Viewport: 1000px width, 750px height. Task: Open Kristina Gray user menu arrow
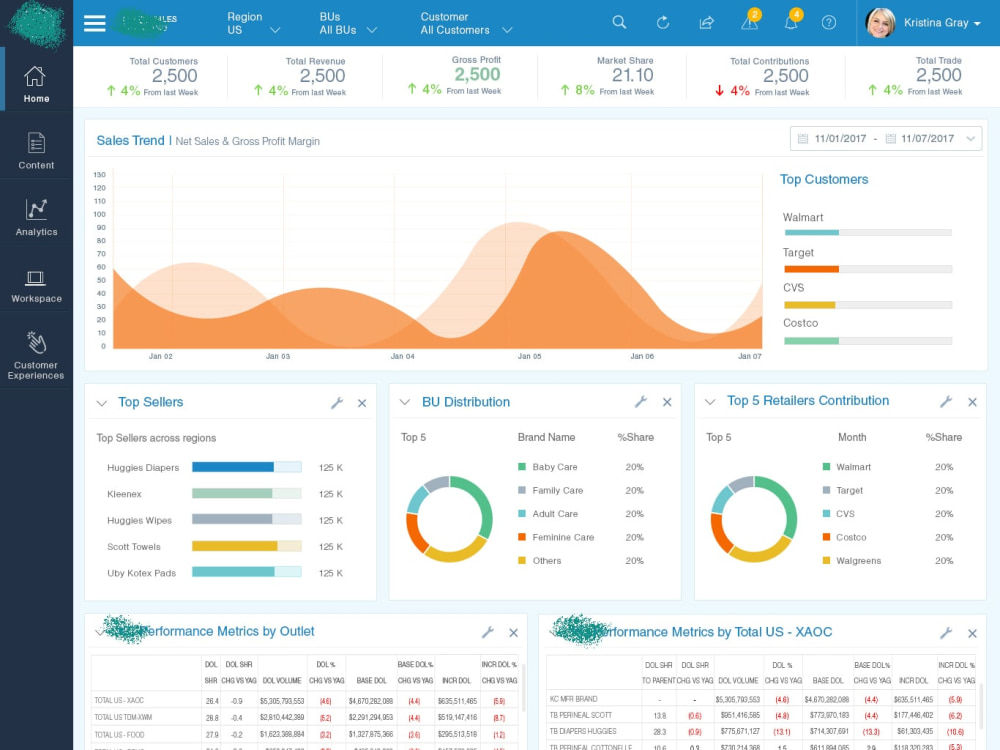coord(977,24)
